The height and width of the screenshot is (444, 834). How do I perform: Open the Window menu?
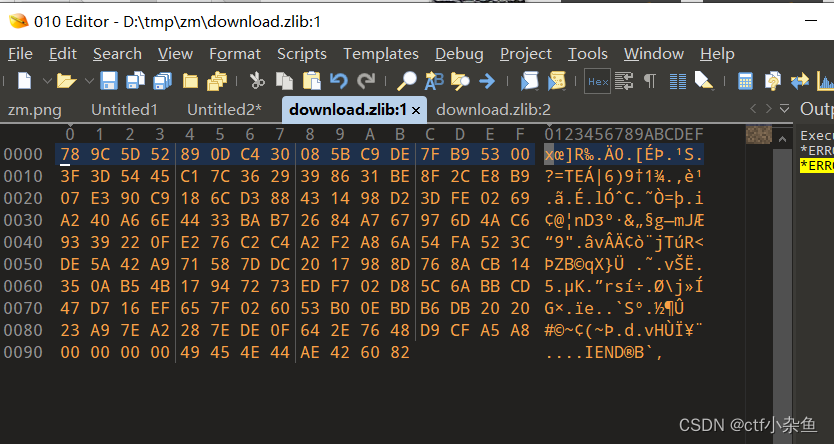[x=654, y=54]
